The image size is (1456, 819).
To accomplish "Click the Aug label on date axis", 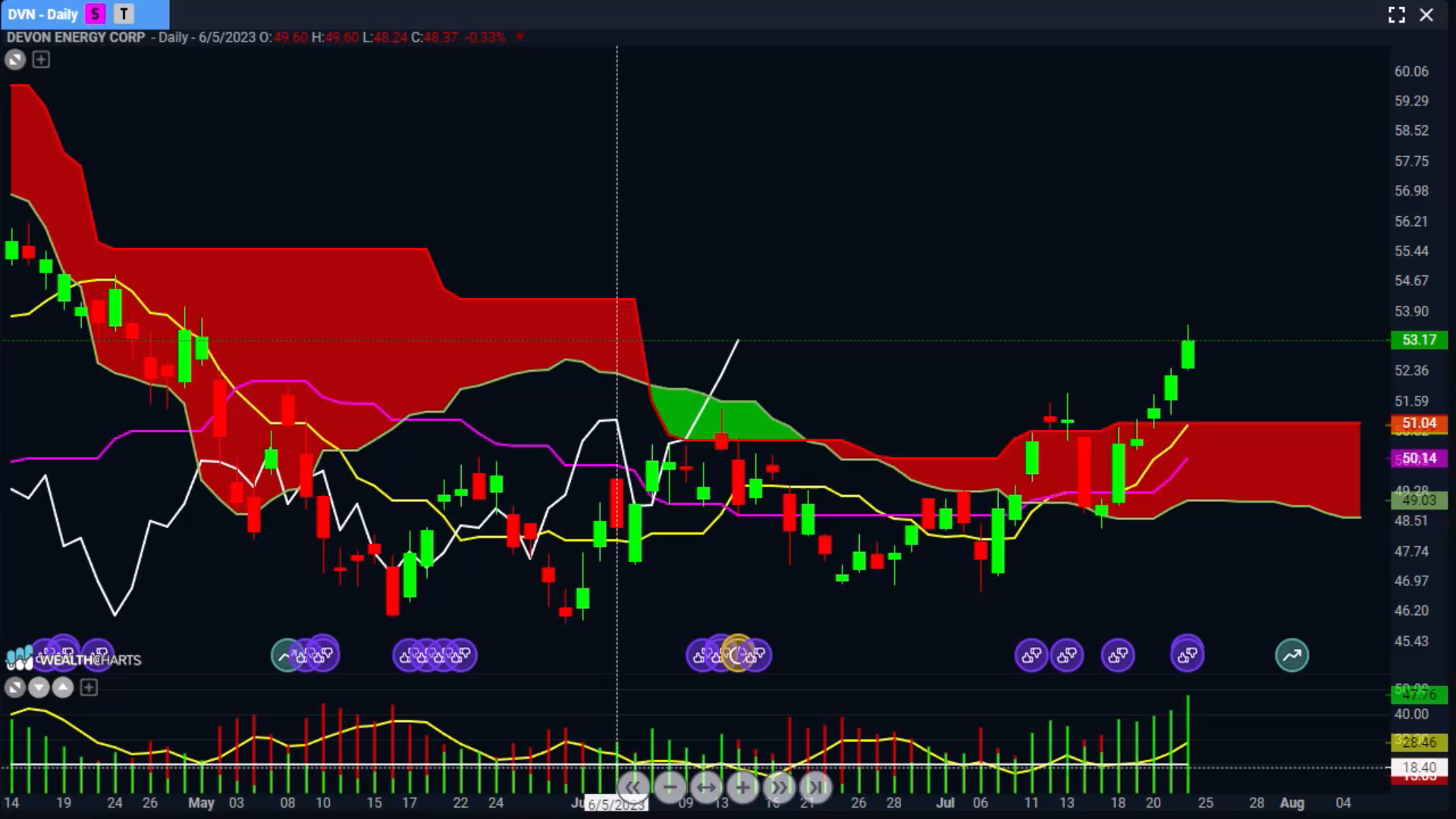I will click(x=1292, y=802).
